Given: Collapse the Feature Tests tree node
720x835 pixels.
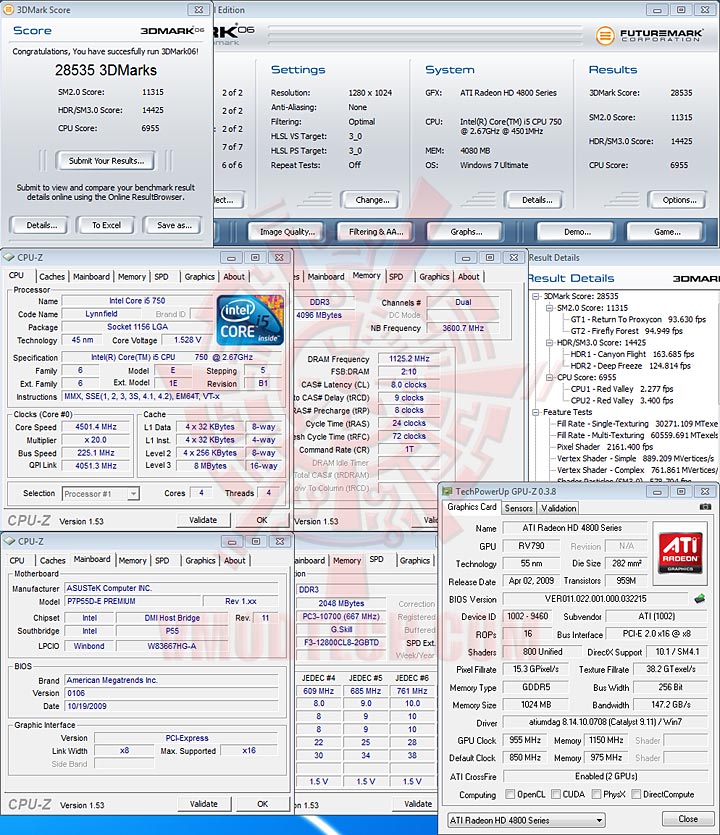Looking at the screenshot, I should point(536,412).
